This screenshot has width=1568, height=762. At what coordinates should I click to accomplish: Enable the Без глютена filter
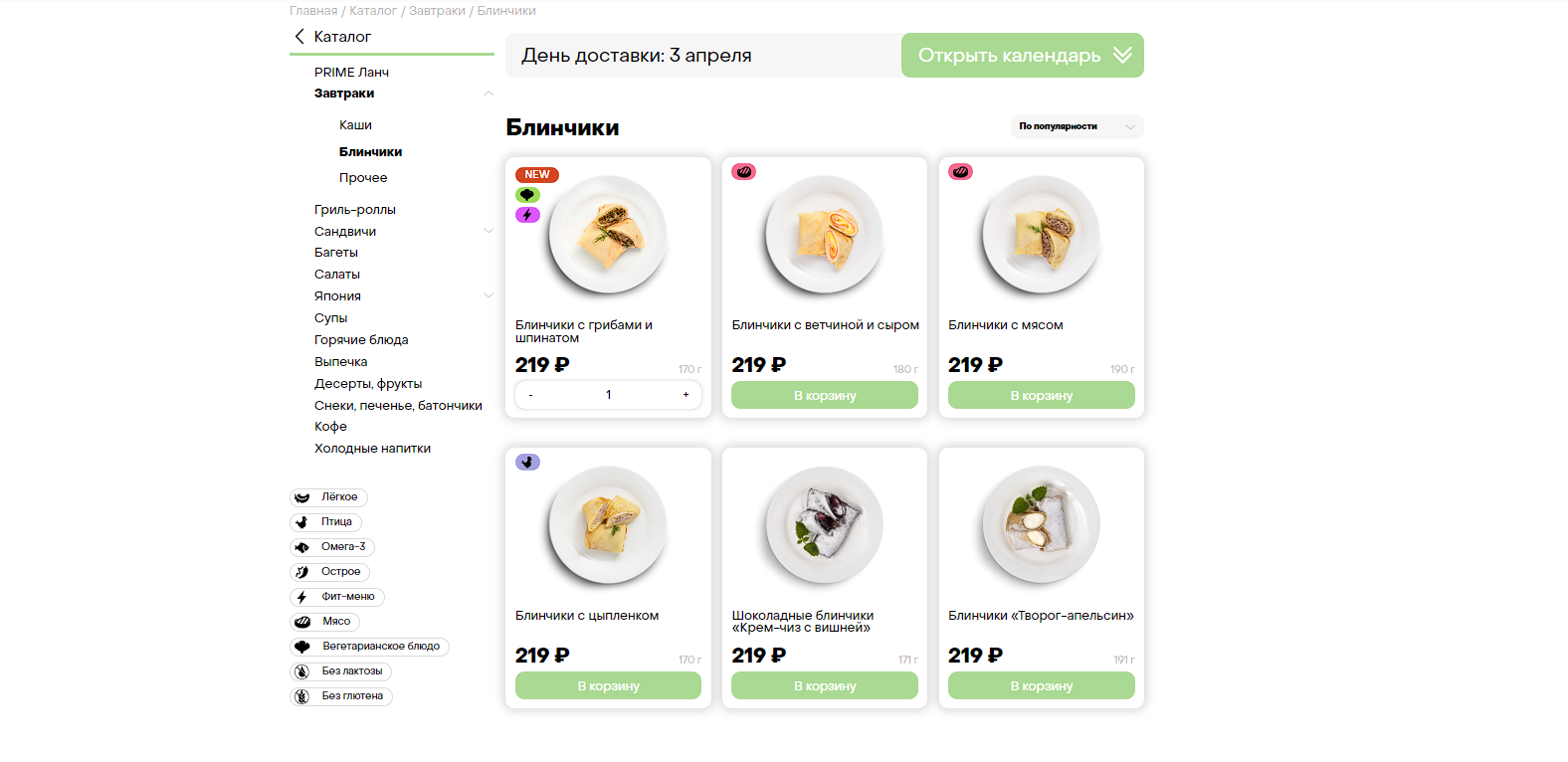[341, 696]
